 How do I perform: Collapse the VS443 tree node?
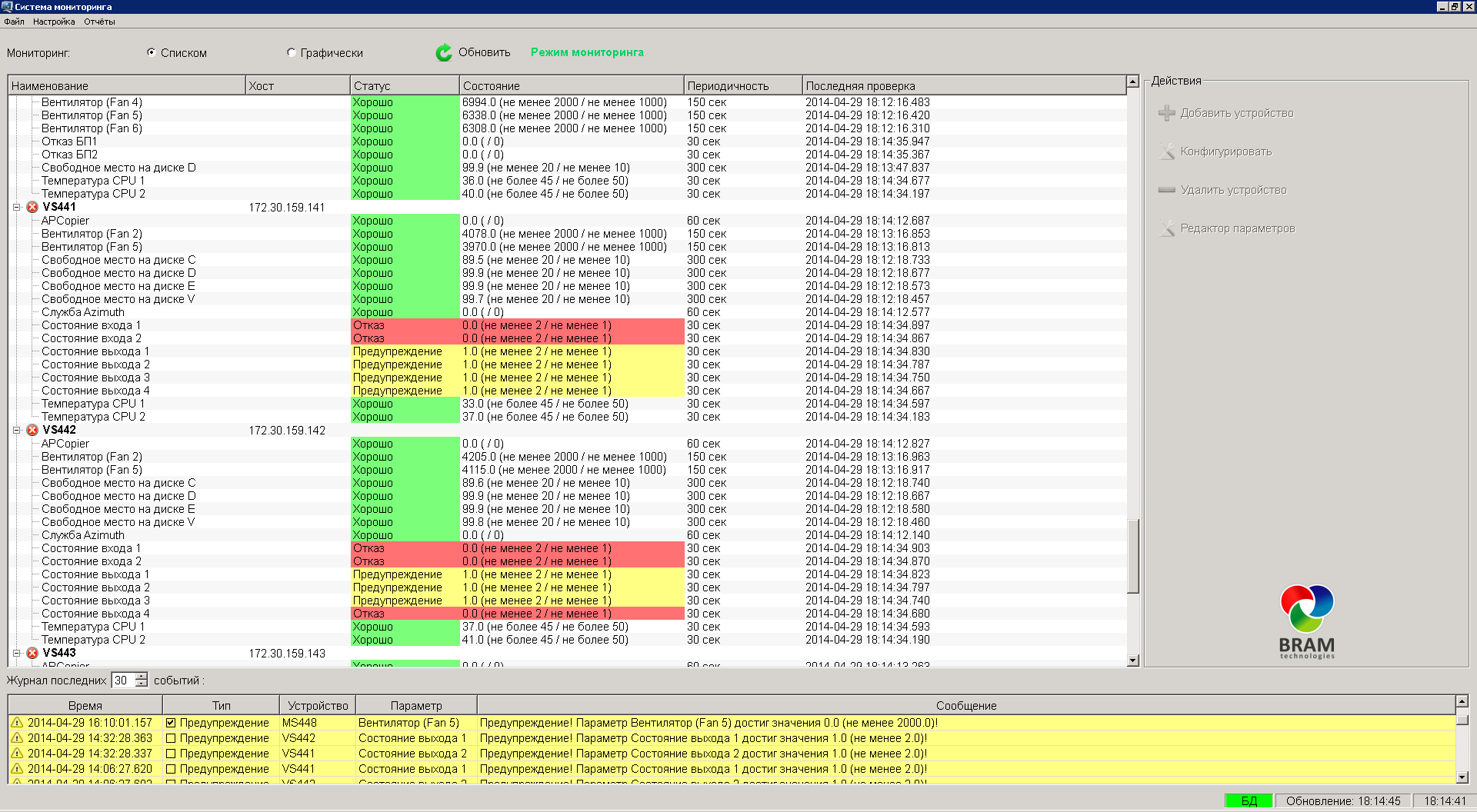[16, 653]
